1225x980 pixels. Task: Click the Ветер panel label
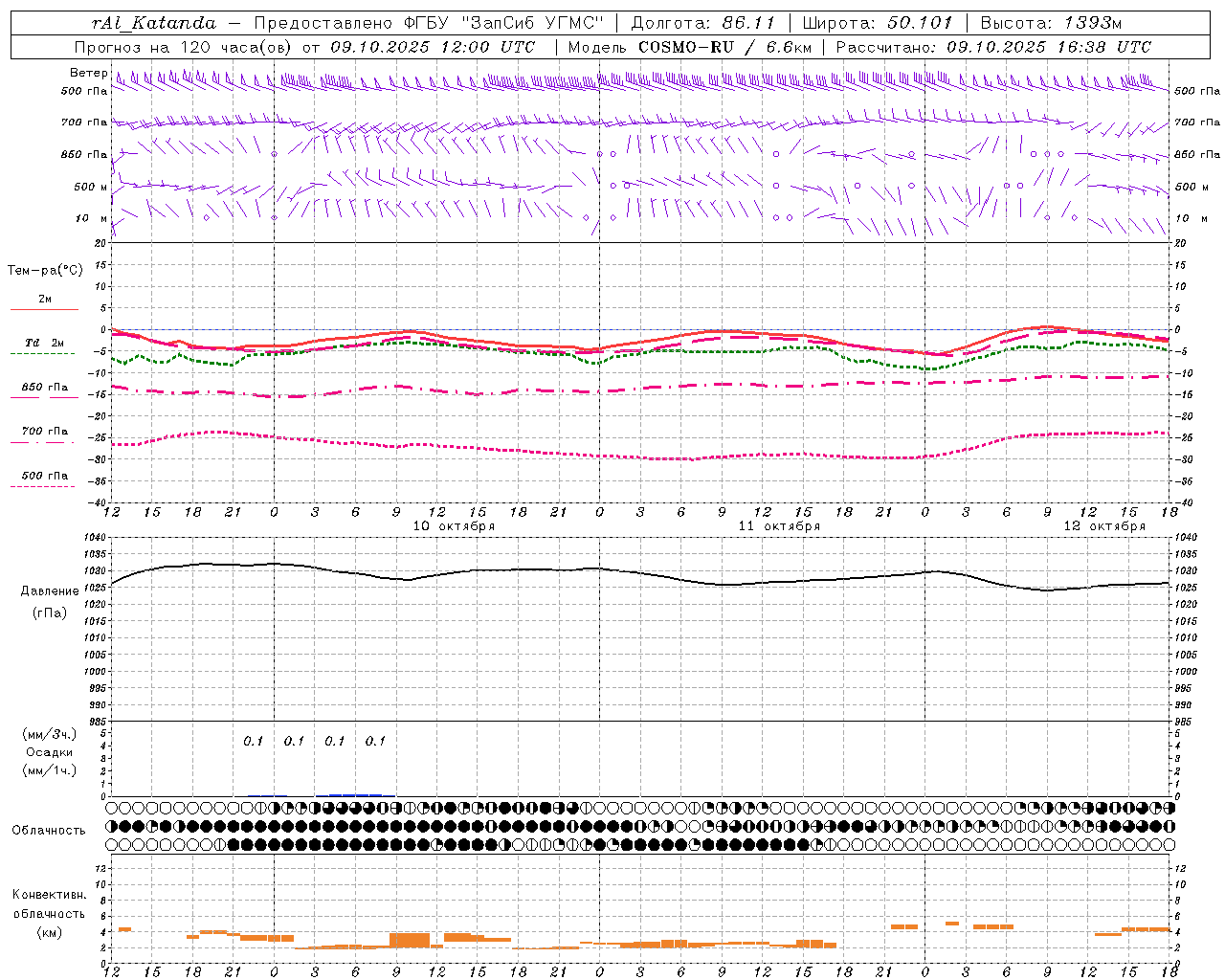pyautogui.click(x=88, y=73)
